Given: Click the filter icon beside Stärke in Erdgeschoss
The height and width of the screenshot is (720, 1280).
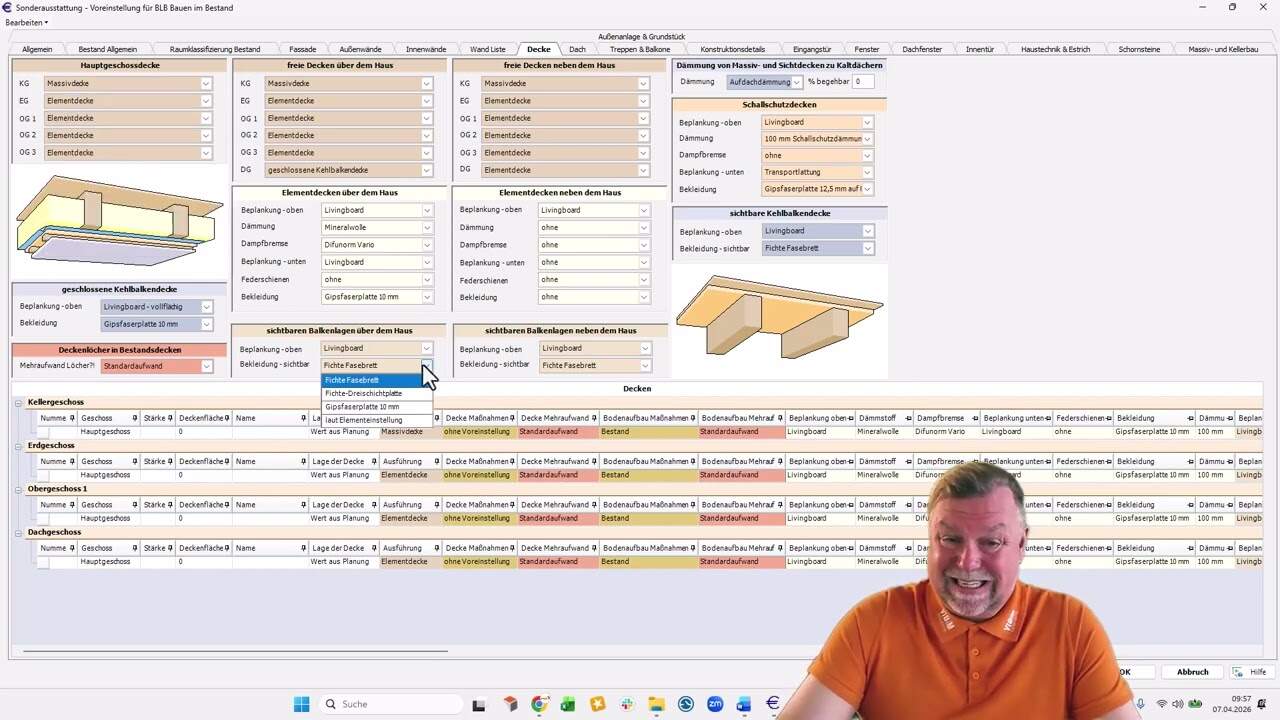Looking at the screenshot, I should pyautogui.click(x=170, y=461).
